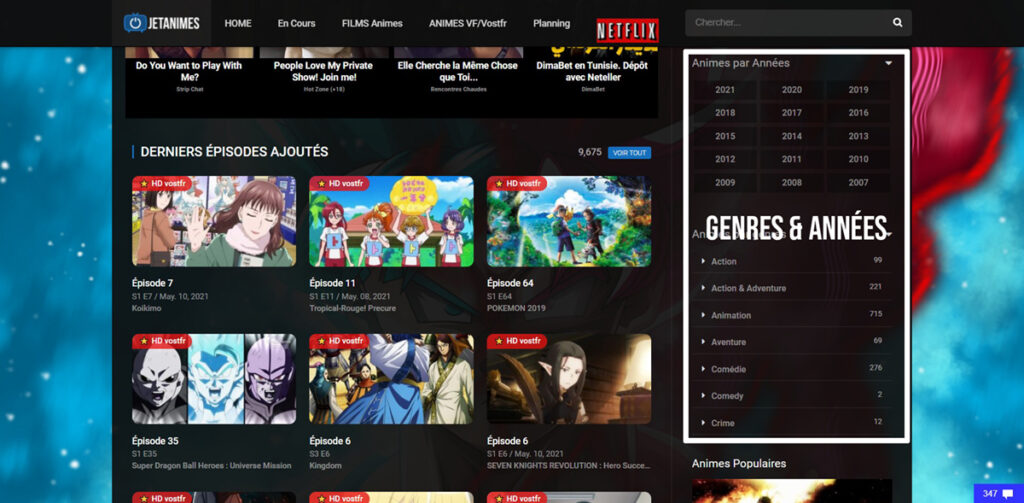Filter animes by year 2017
Viewport: 1024px width, 503px height.
[792, 113]
